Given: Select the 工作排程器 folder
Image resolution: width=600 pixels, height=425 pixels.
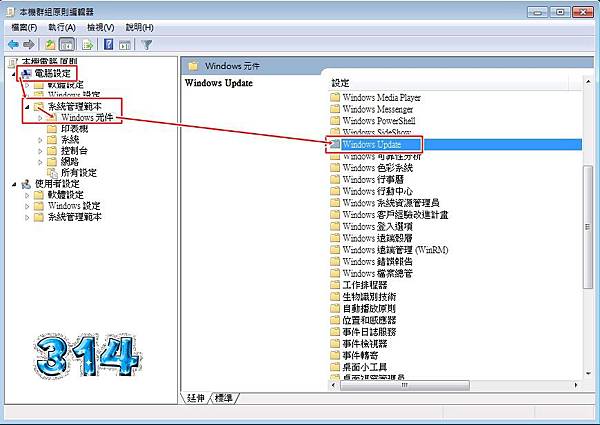Looking at the screenshot, I should pos(365,285).
